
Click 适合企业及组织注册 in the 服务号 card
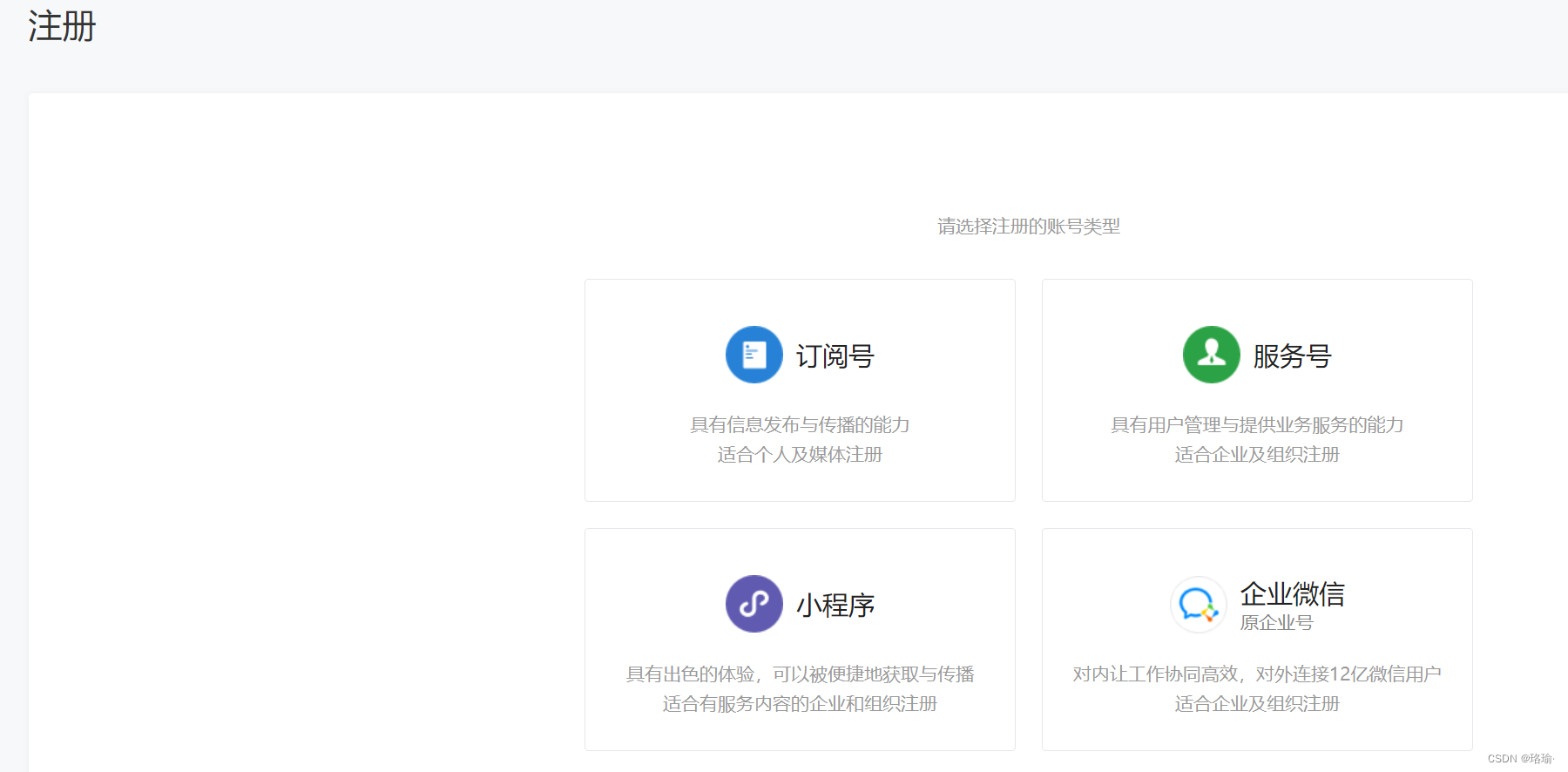(1257, 455)
